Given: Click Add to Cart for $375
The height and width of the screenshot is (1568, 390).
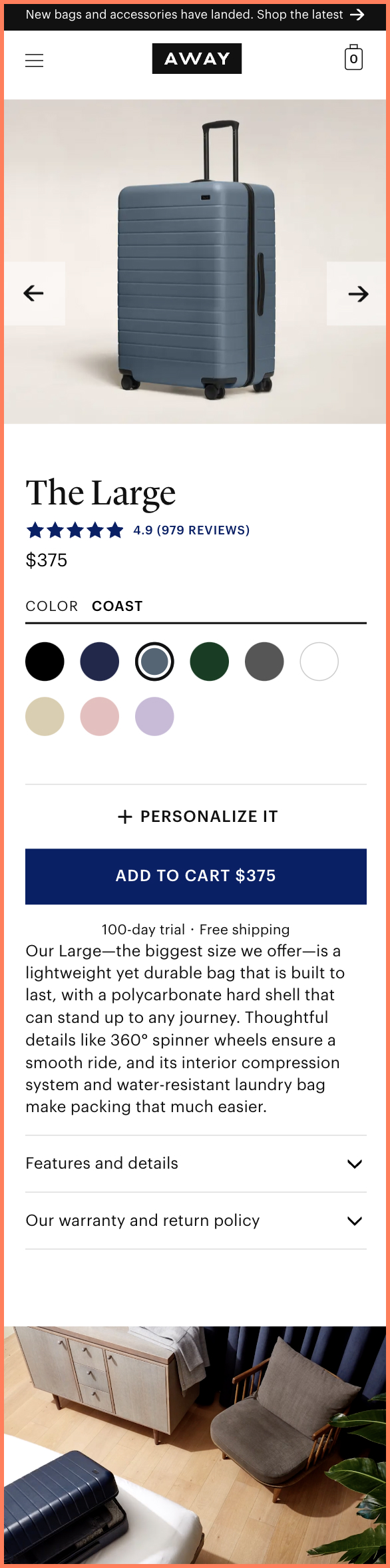Looking at the screenshot, I should click(195, 876).
